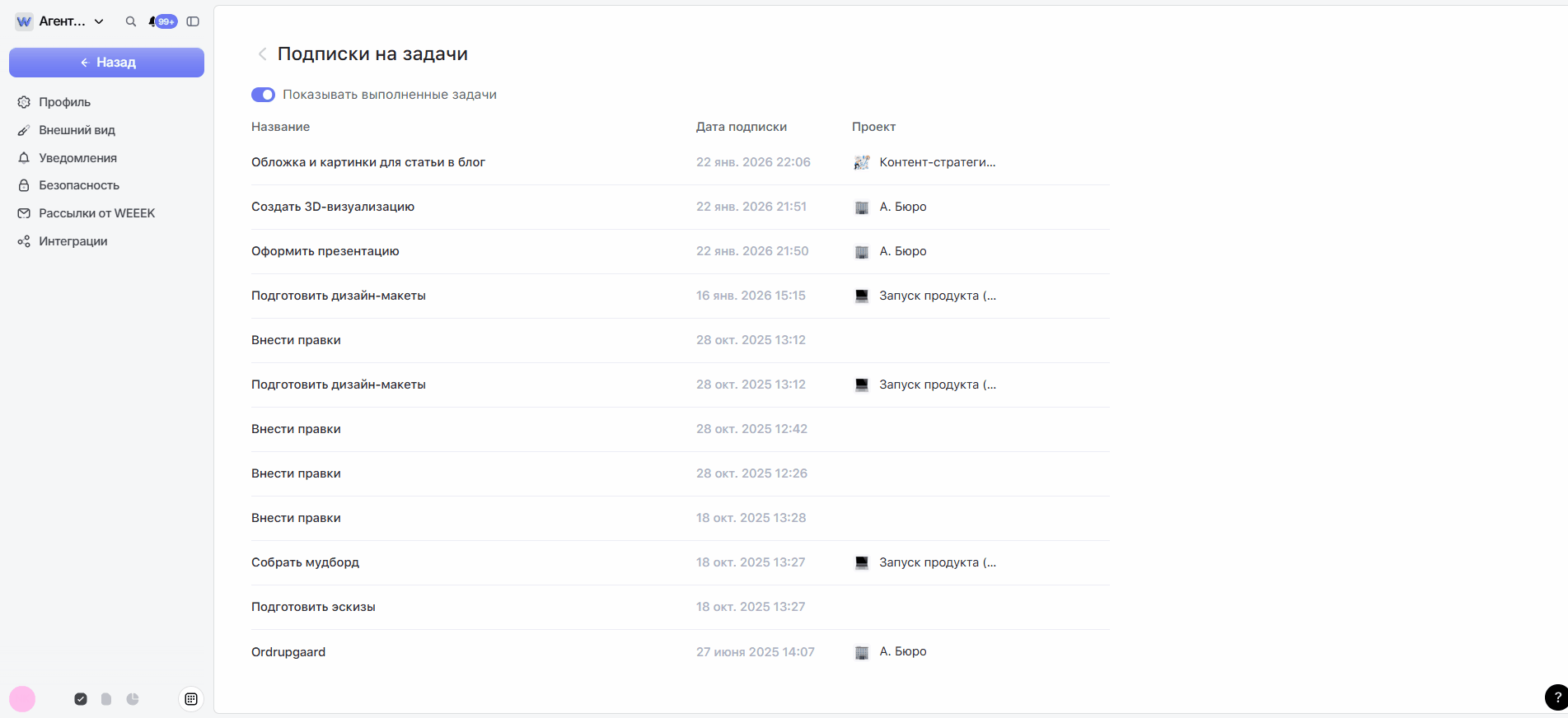
Task: Open Контент-стратеги... project in first row
Action: [x=936, y=162]
